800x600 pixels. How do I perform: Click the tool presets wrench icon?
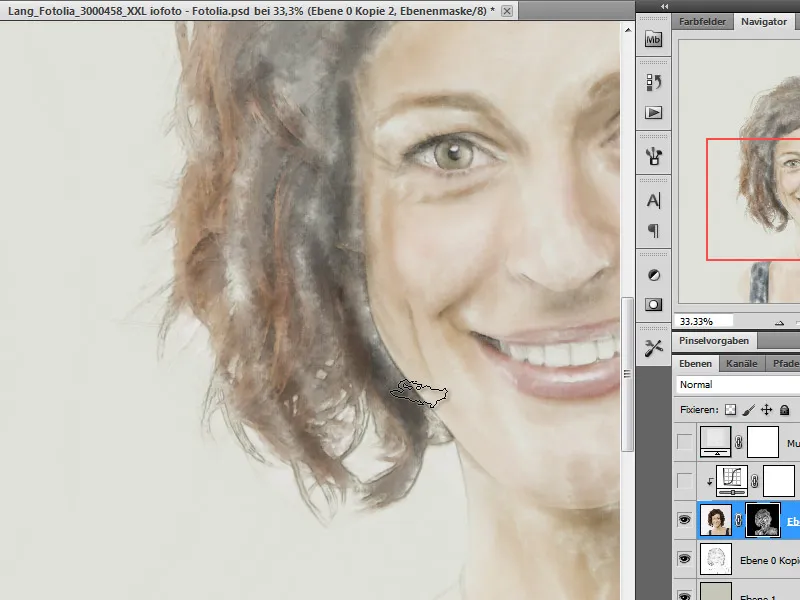(x=653, y=350)
